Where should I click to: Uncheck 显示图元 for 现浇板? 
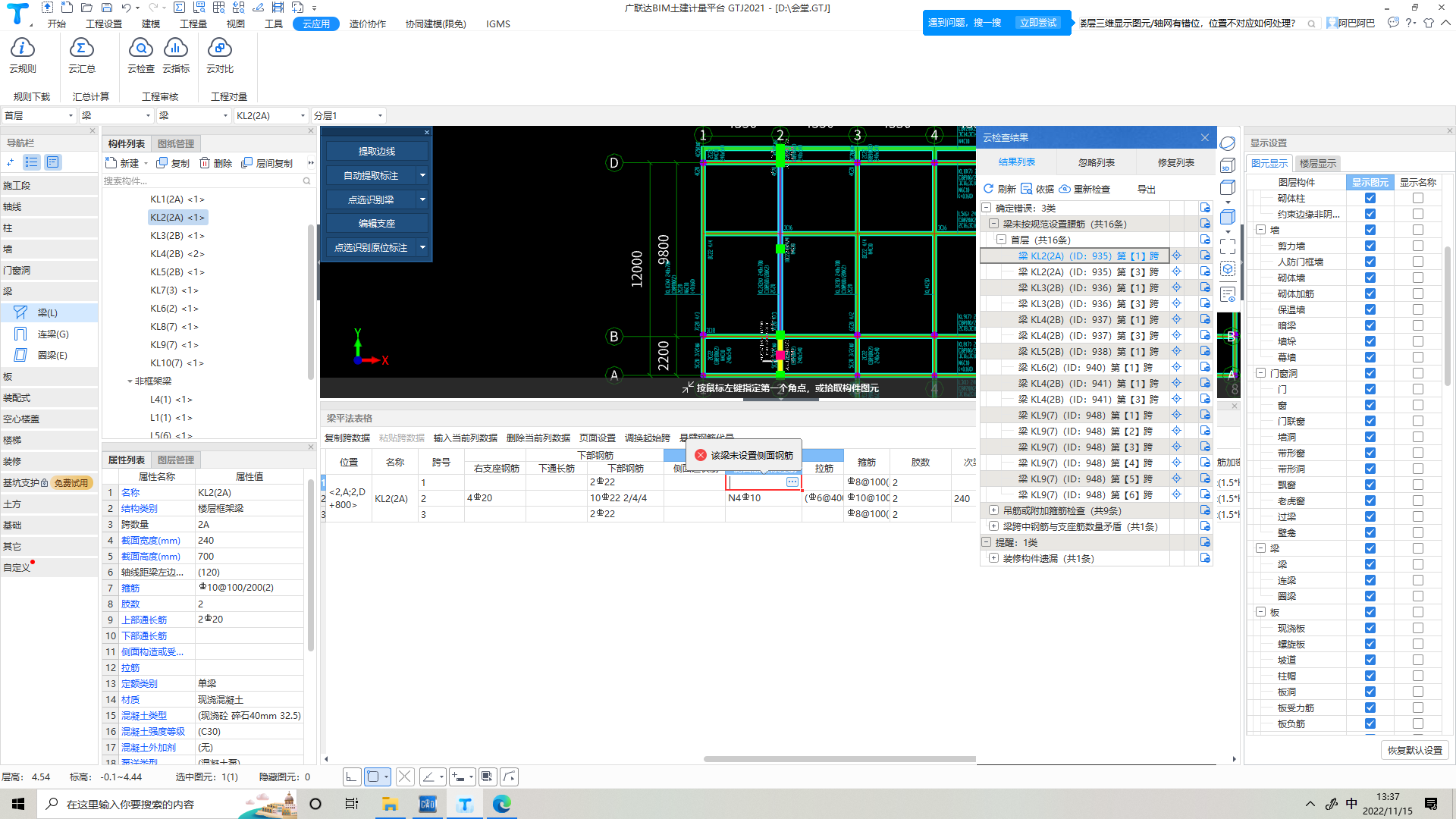coord(1370,628)
